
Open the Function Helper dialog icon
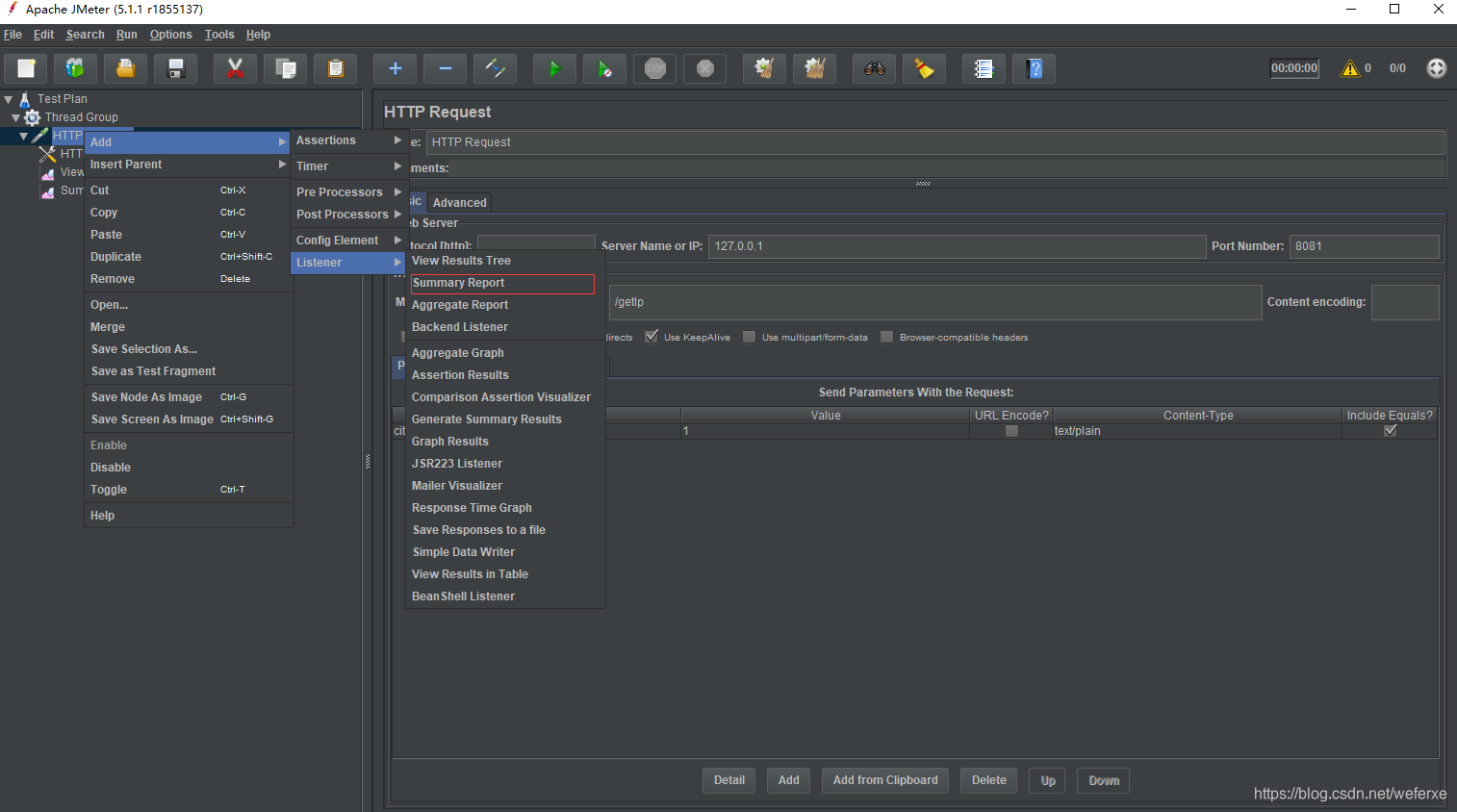click(x=984, y=68)
